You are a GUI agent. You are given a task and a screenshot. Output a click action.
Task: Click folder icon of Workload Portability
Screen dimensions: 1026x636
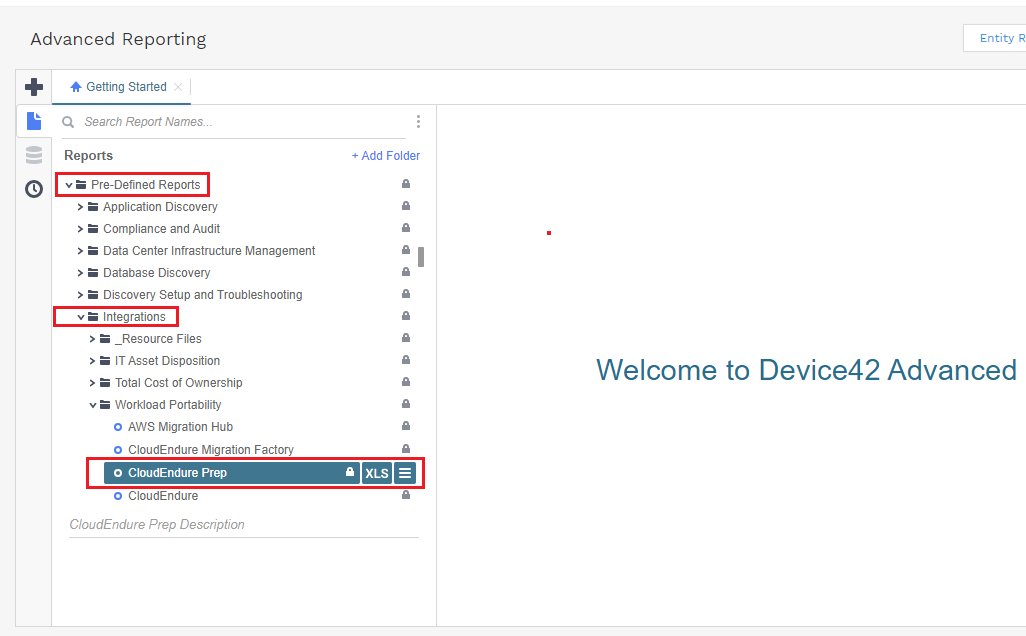[105, 405]
